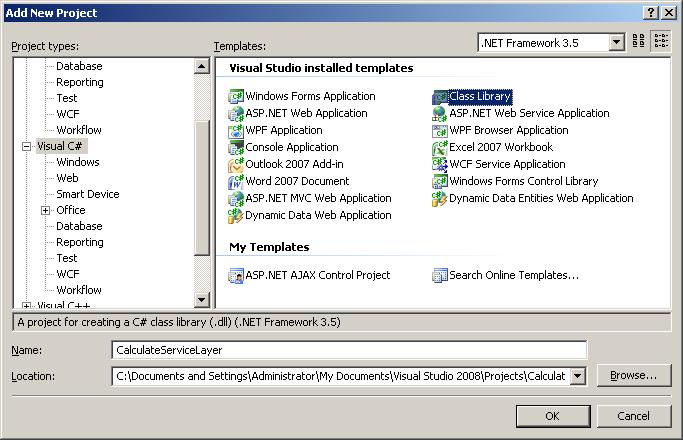Click the Outlook 2007 Add-in template icon

click(x=236, y=164)
